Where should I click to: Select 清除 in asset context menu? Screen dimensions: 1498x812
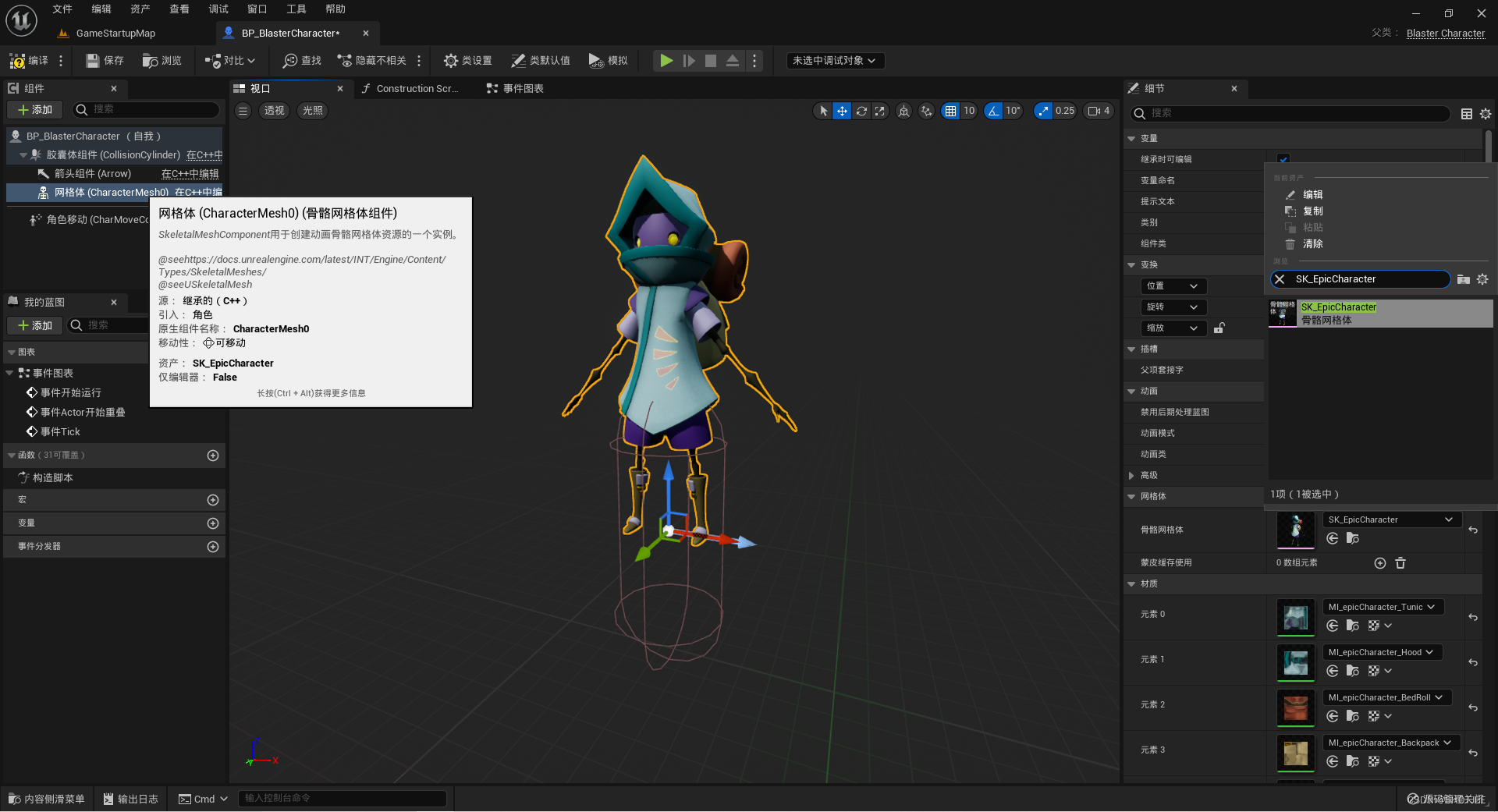1312,244
